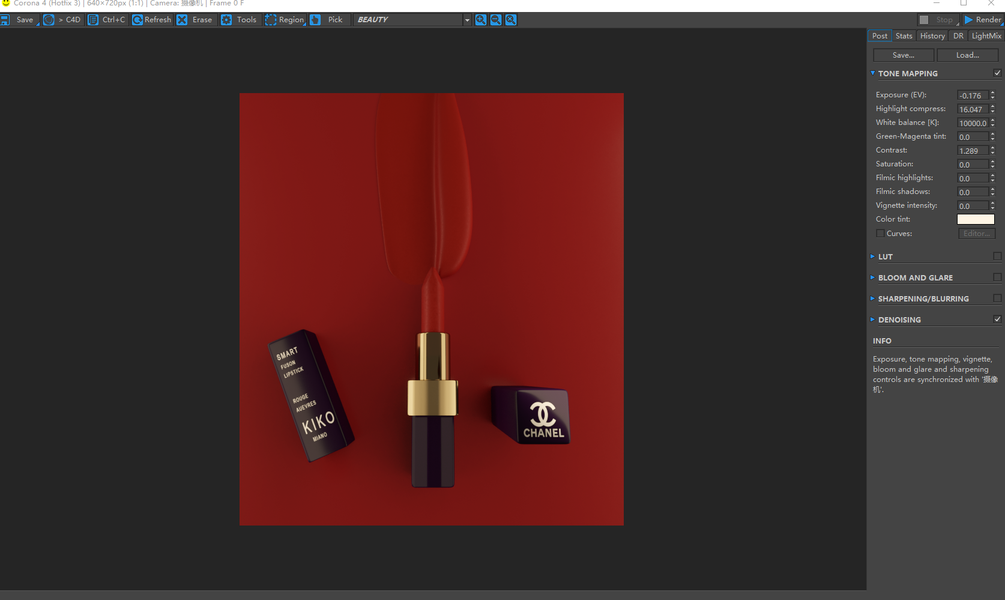This screenshot has height=600, width=1005.
Task: Click the Exposure (EV) value field
Action: [972, 96]
